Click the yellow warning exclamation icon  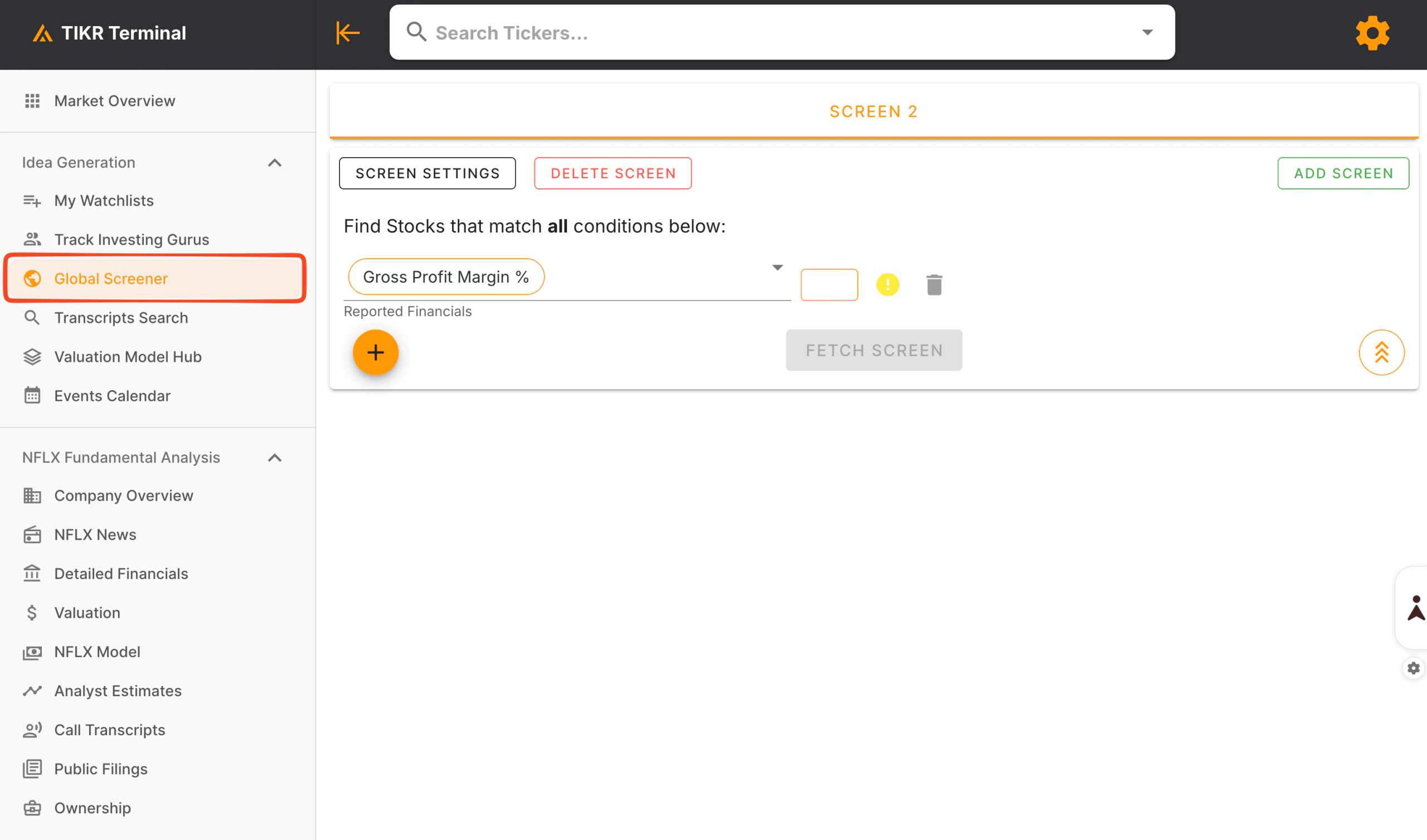pos(887,285)
